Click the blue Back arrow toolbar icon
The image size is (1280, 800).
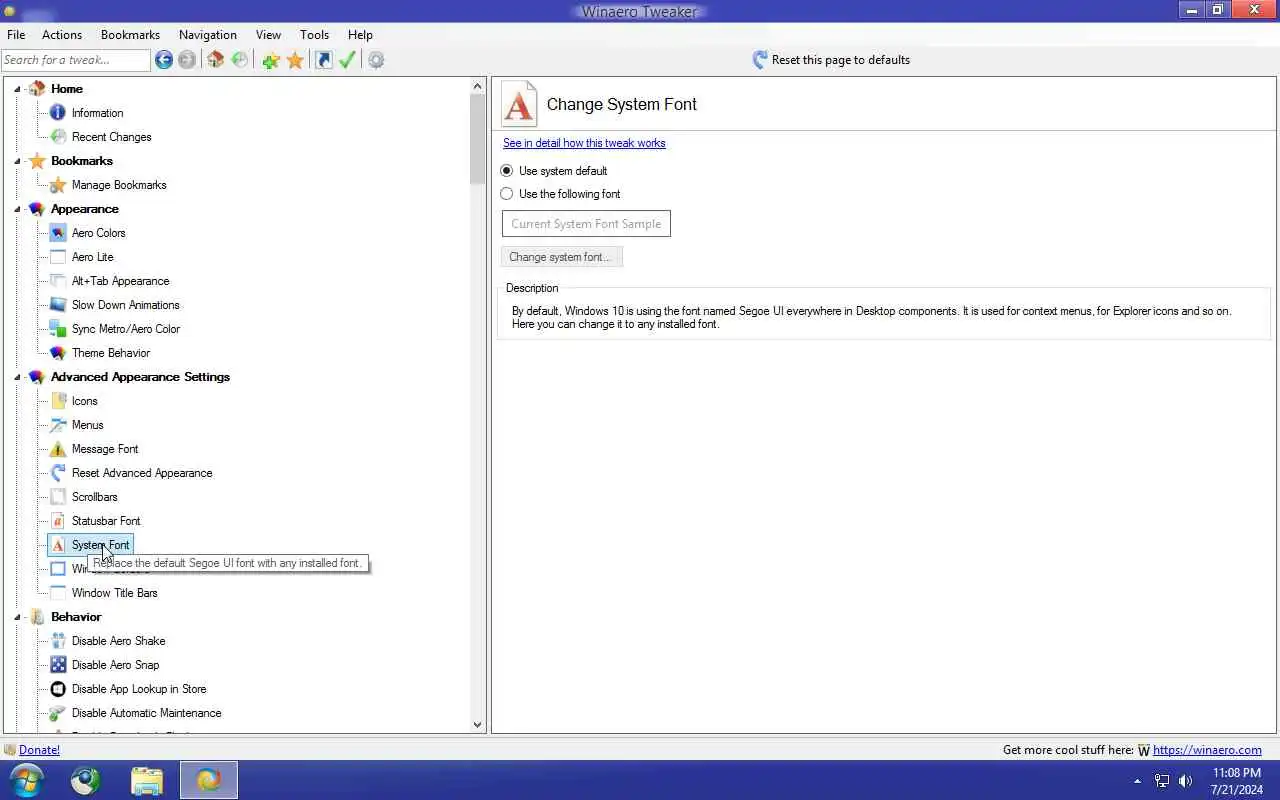164,60
